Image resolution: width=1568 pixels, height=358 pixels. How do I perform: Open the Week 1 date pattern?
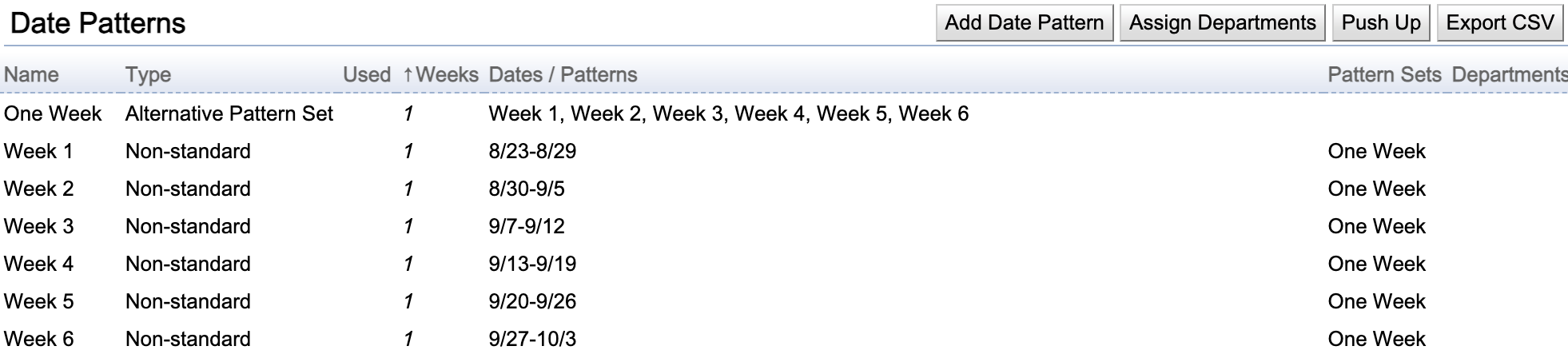[x=784, y=151]
